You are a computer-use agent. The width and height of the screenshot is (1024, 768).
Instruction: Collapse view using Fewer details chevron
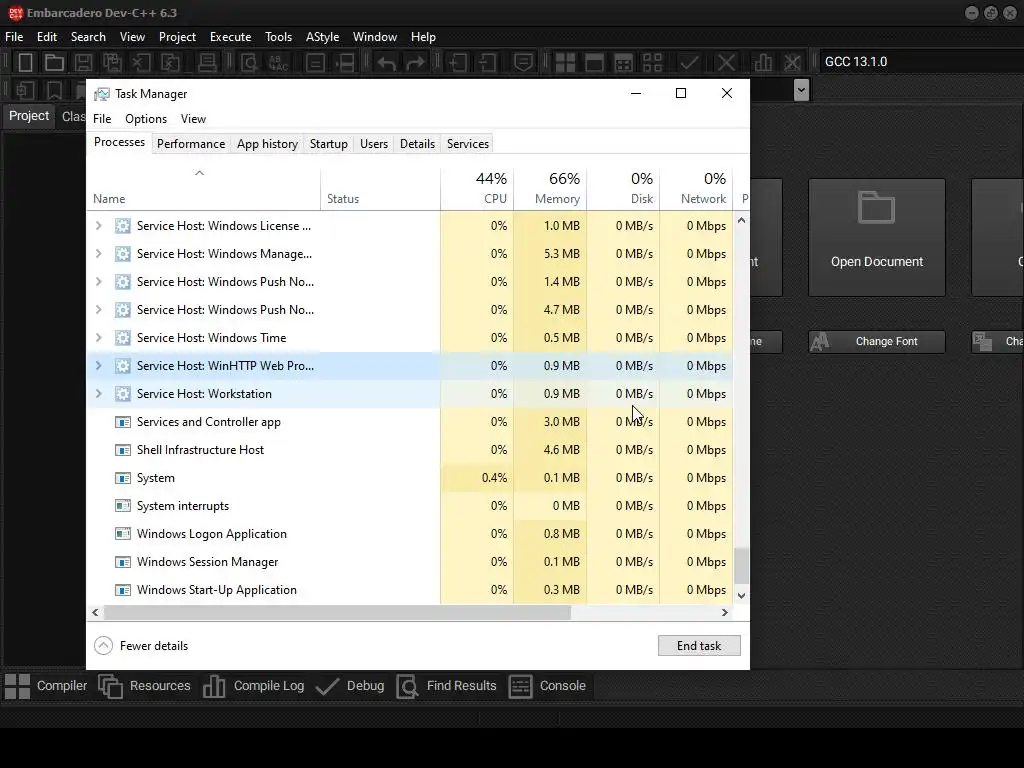103,646
